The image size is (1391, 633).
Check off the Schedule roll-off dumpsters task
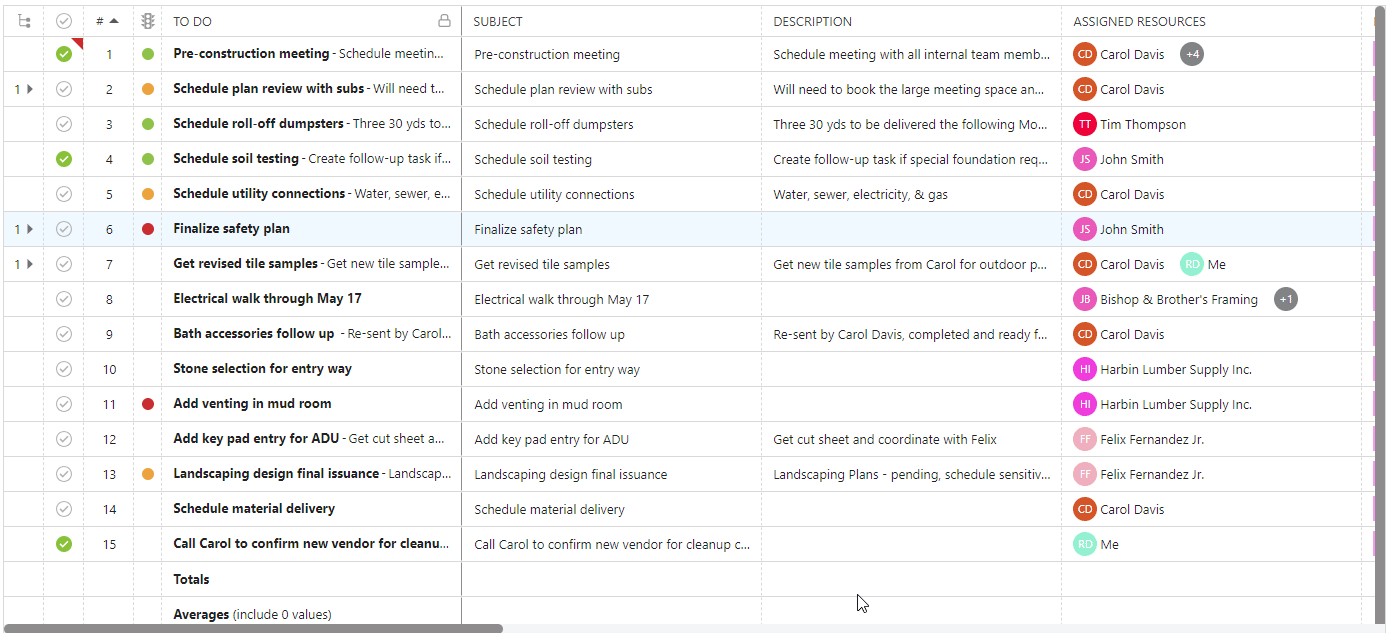point(63,124)
